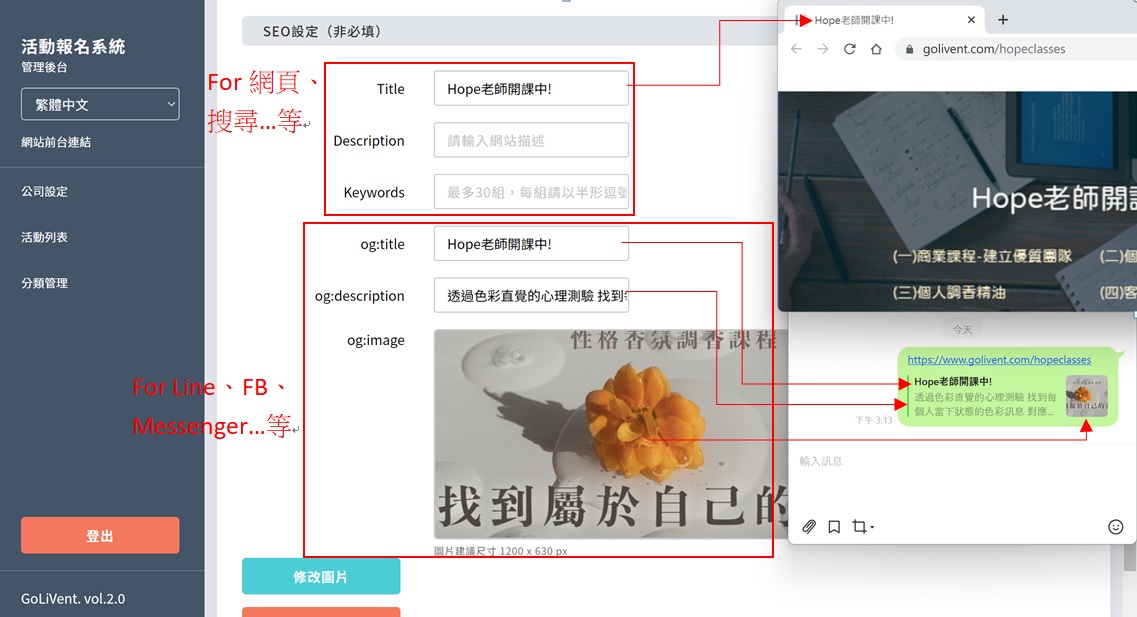Reload the page with the refresh icon

[850, 49]
